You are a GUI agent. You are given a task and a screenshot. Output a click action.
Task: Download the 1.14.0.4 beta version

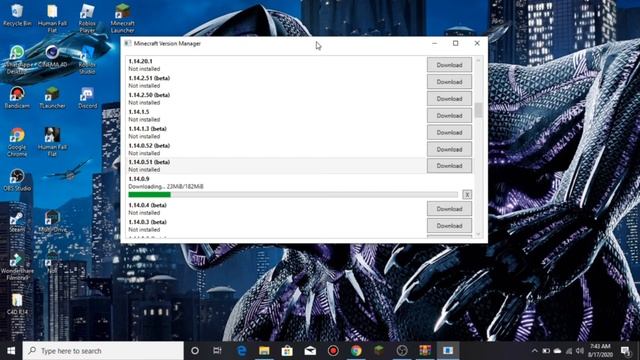pyautogui.click(x=449, y=209)
